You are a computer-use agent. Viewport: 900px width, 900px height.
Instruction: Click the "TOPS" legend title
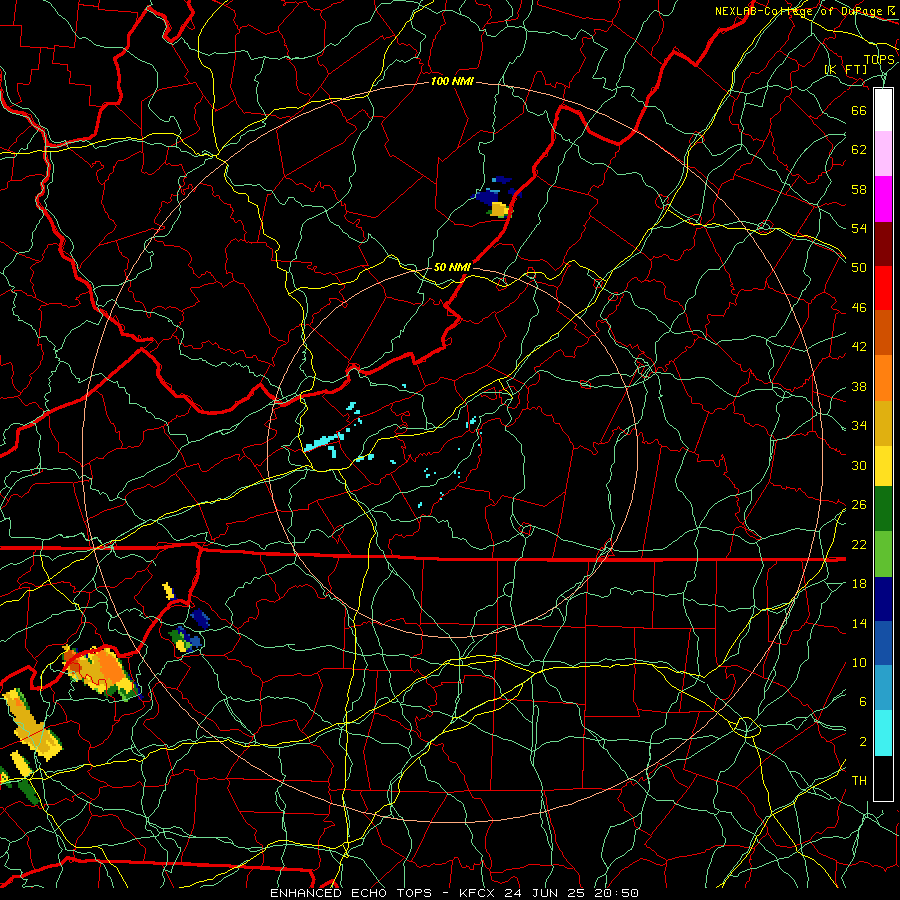coord(879,60)
